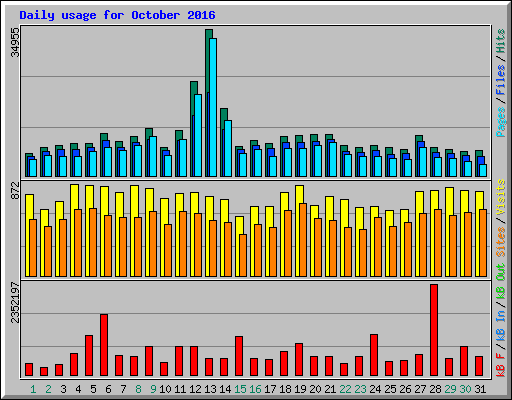Click the kB In legend label
The image size is (512, 400).
501,326
